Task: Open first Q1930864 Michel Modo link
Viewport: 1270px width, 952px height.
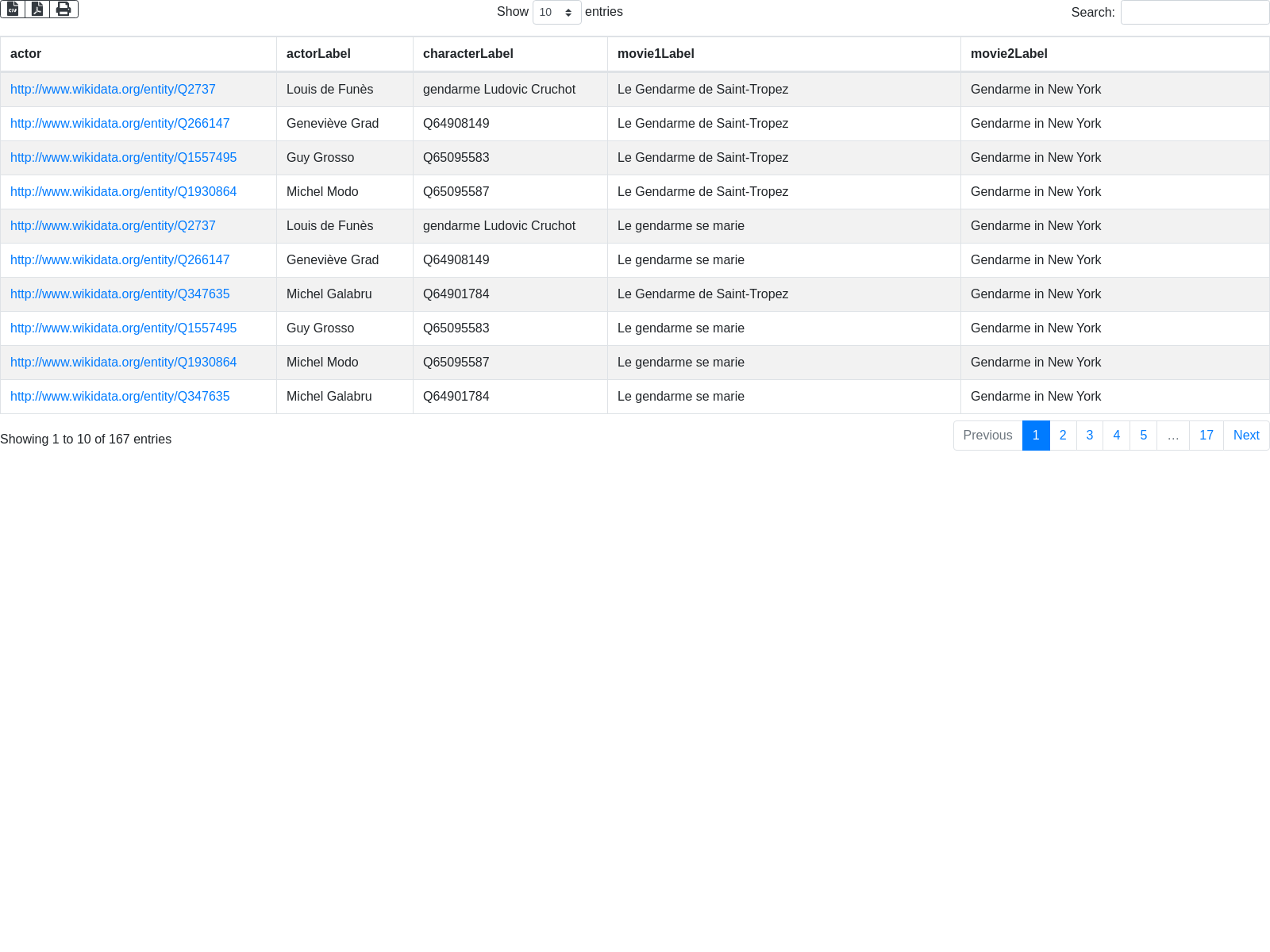Action: [123, 192]
